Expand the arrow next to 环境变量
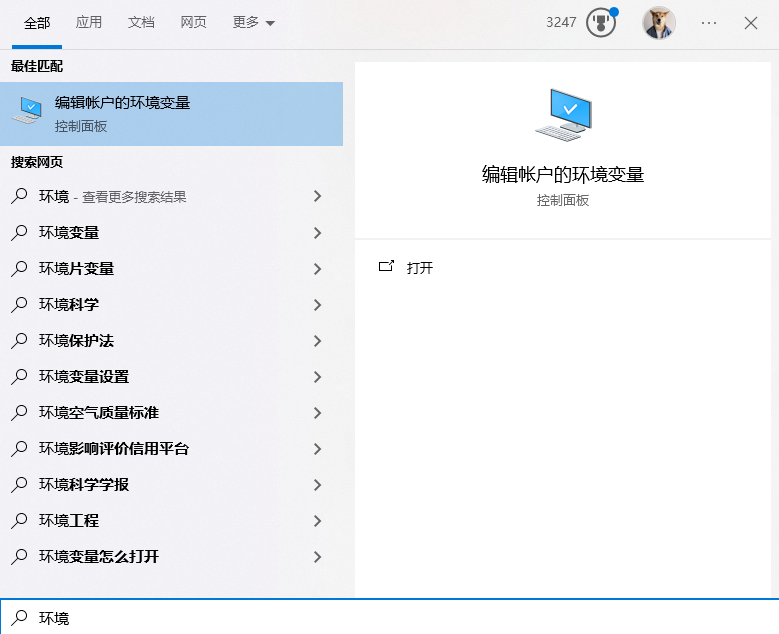This screenshot has width=779, height=634. click(317, 233)
